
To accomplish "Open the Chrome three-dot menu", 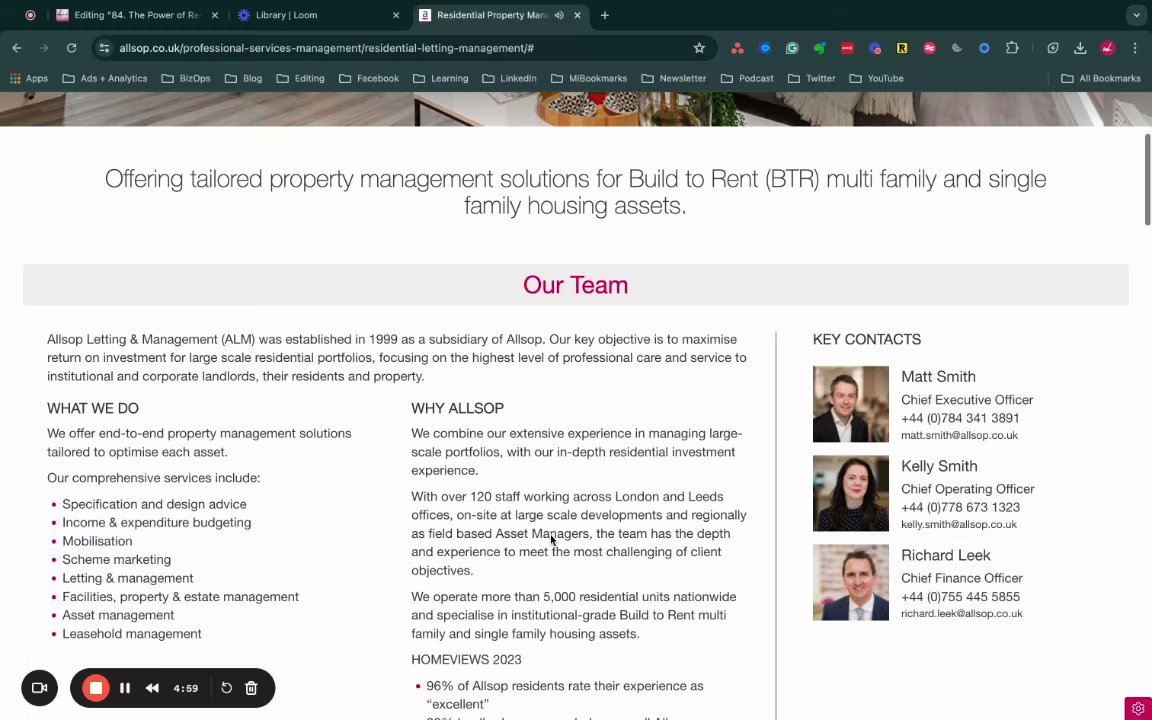I will 1135,48.
